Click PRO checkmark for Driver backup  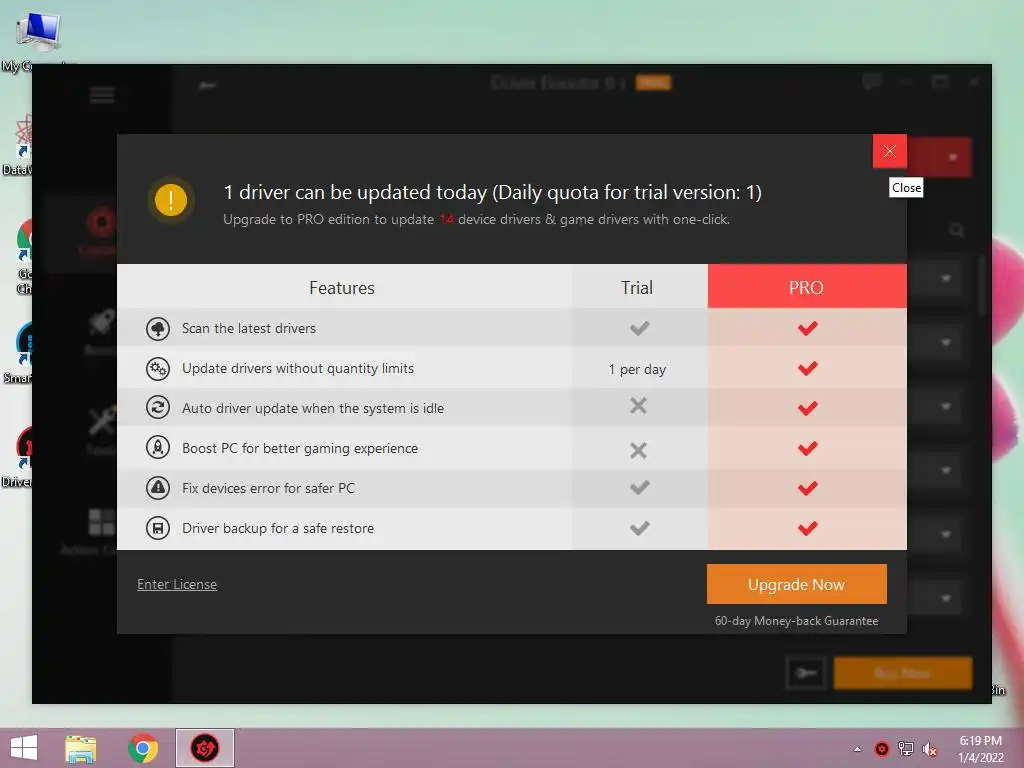[807, 528]
